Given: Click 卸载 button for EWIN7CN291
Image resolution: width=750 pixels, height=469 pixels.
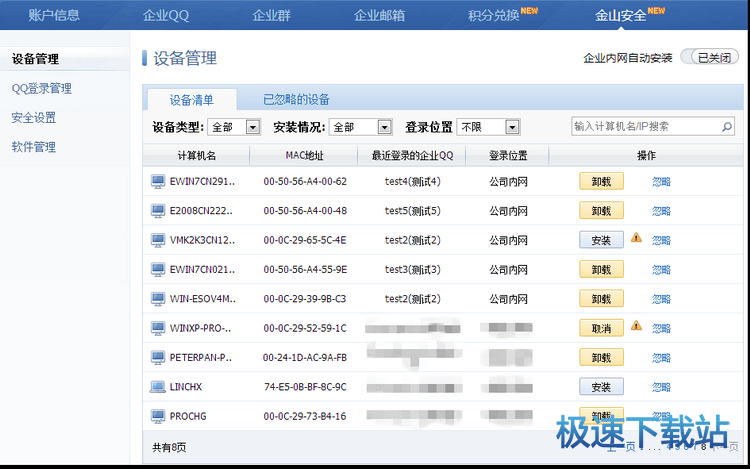Looking at the screenshot, I should (601, 182).
